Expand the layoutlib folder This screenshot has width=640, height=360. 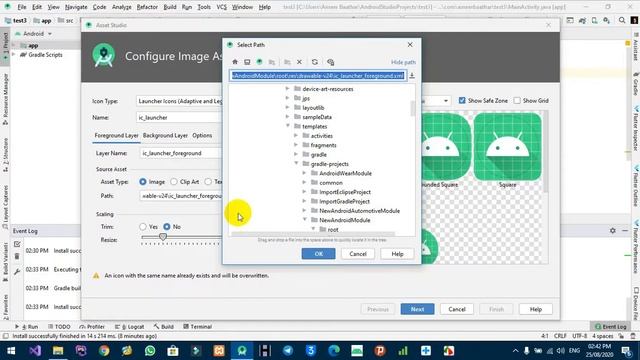point(287,107)
